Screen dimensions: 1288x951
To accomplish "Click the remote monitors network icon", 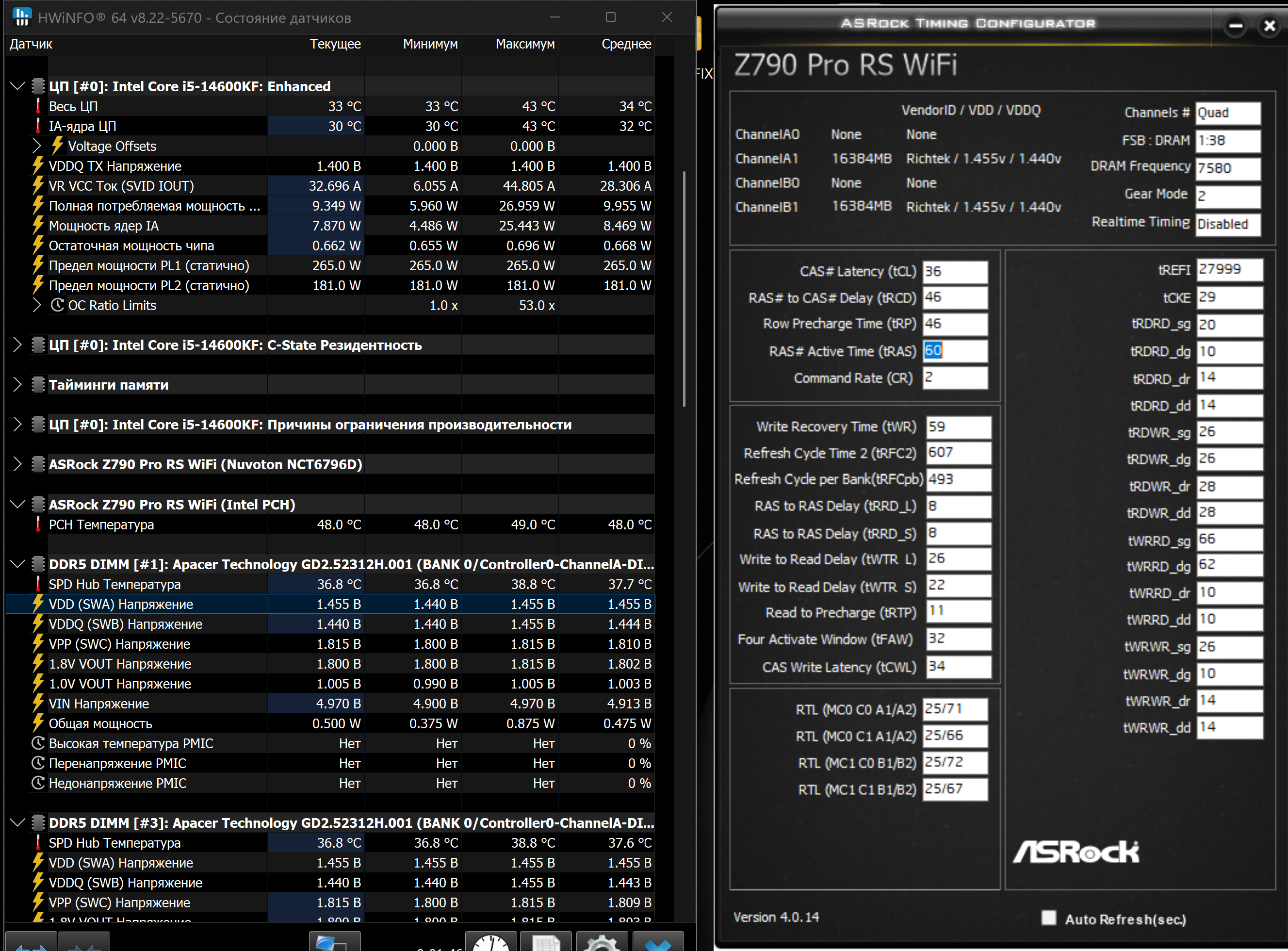I will (x=334, y=942).
